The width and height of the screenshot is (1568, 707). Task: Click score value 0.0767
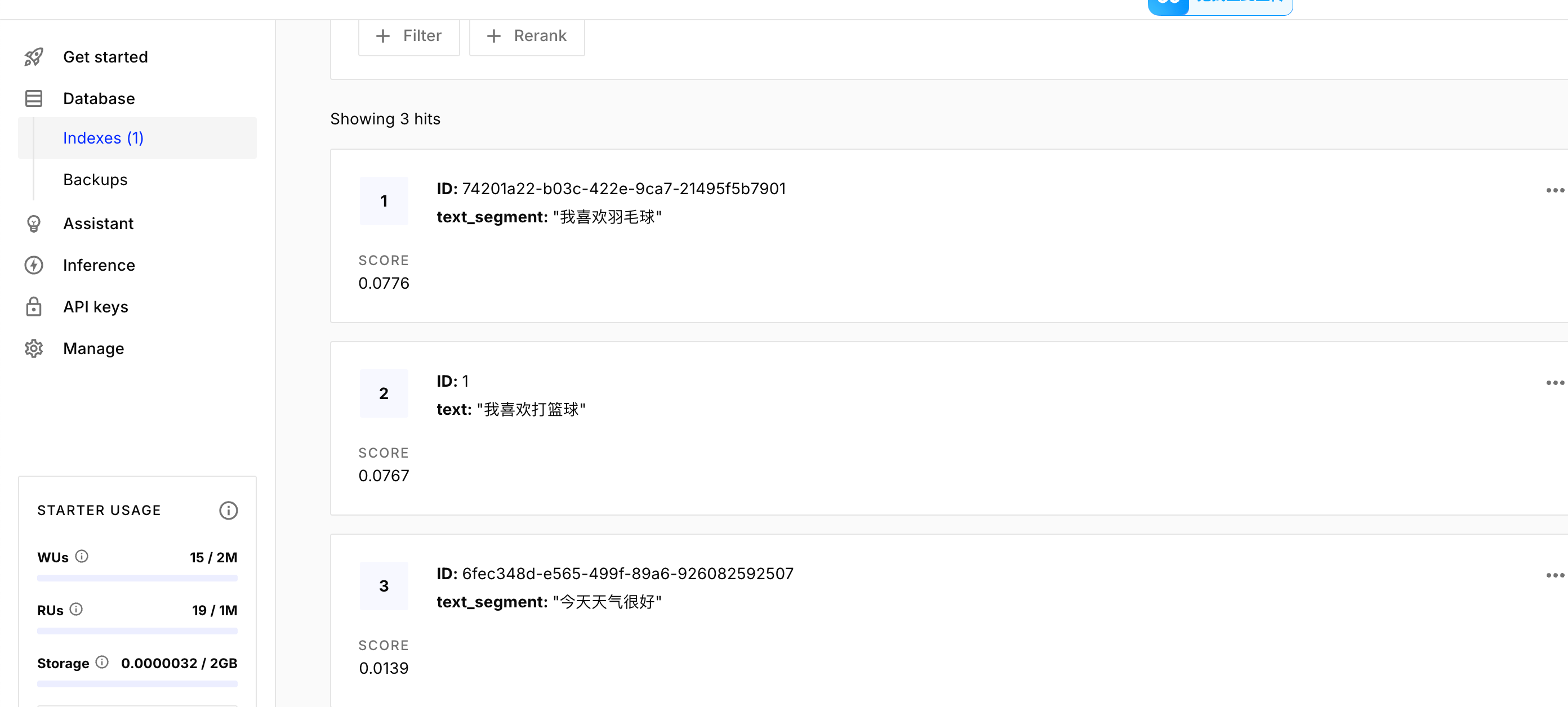click(384, 476)
